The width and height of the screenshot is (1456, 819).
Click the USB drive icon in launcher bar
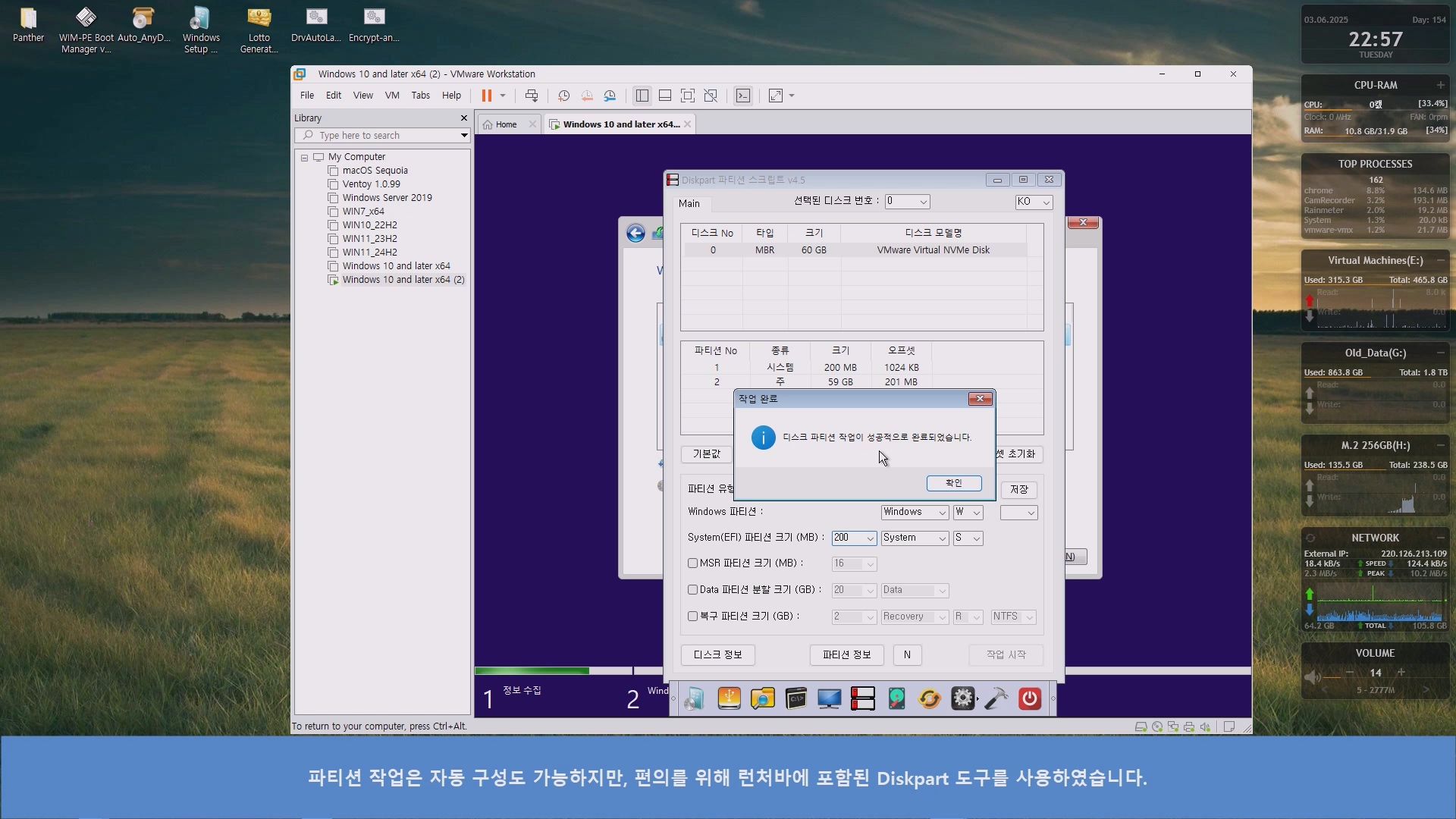click(x=729, y=698)
